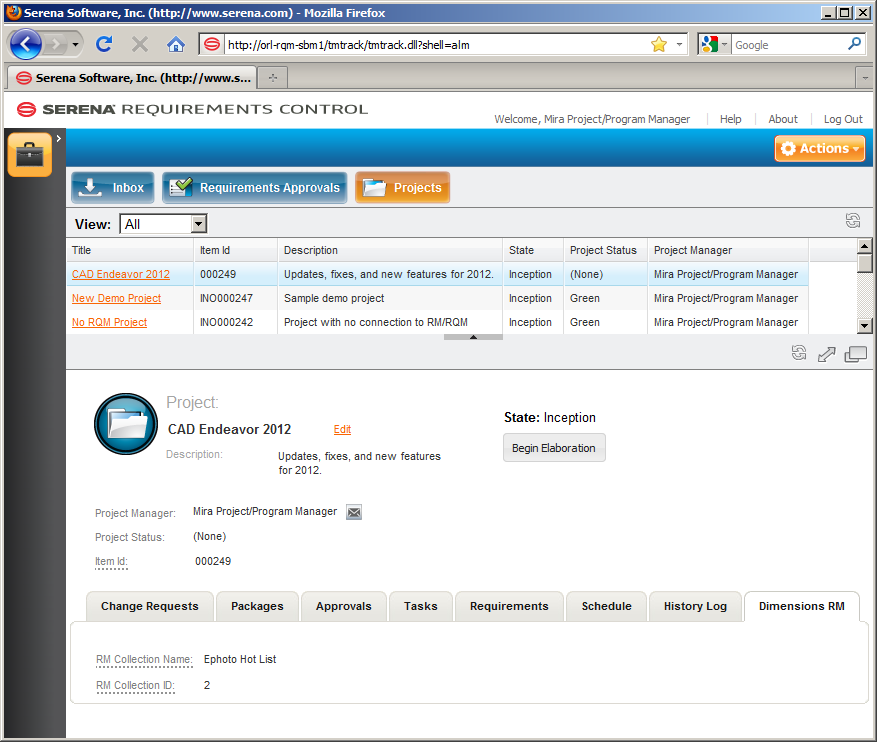Open the back/forward history dropdown arrow
Viewport: 877px width, 742px height.
(x=76, y=44)
